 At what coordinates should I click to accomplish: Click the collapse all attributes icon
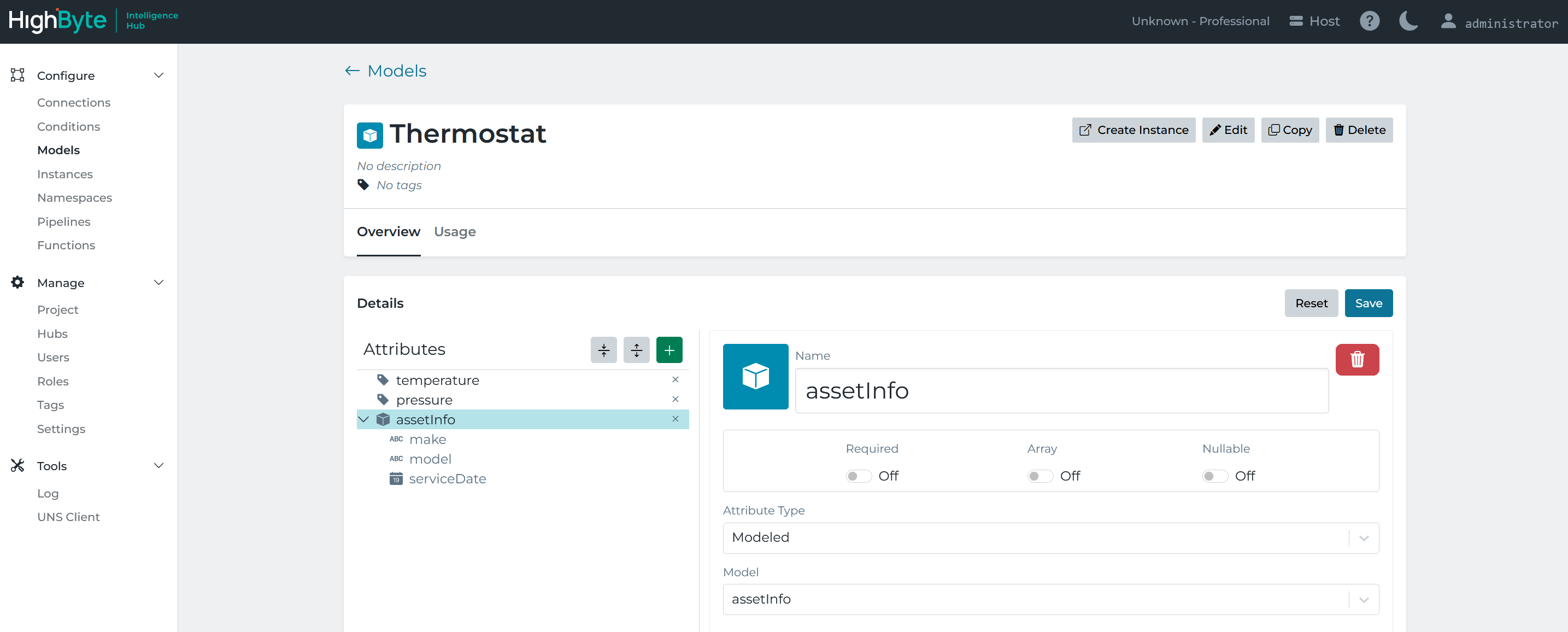click(603, 349)
